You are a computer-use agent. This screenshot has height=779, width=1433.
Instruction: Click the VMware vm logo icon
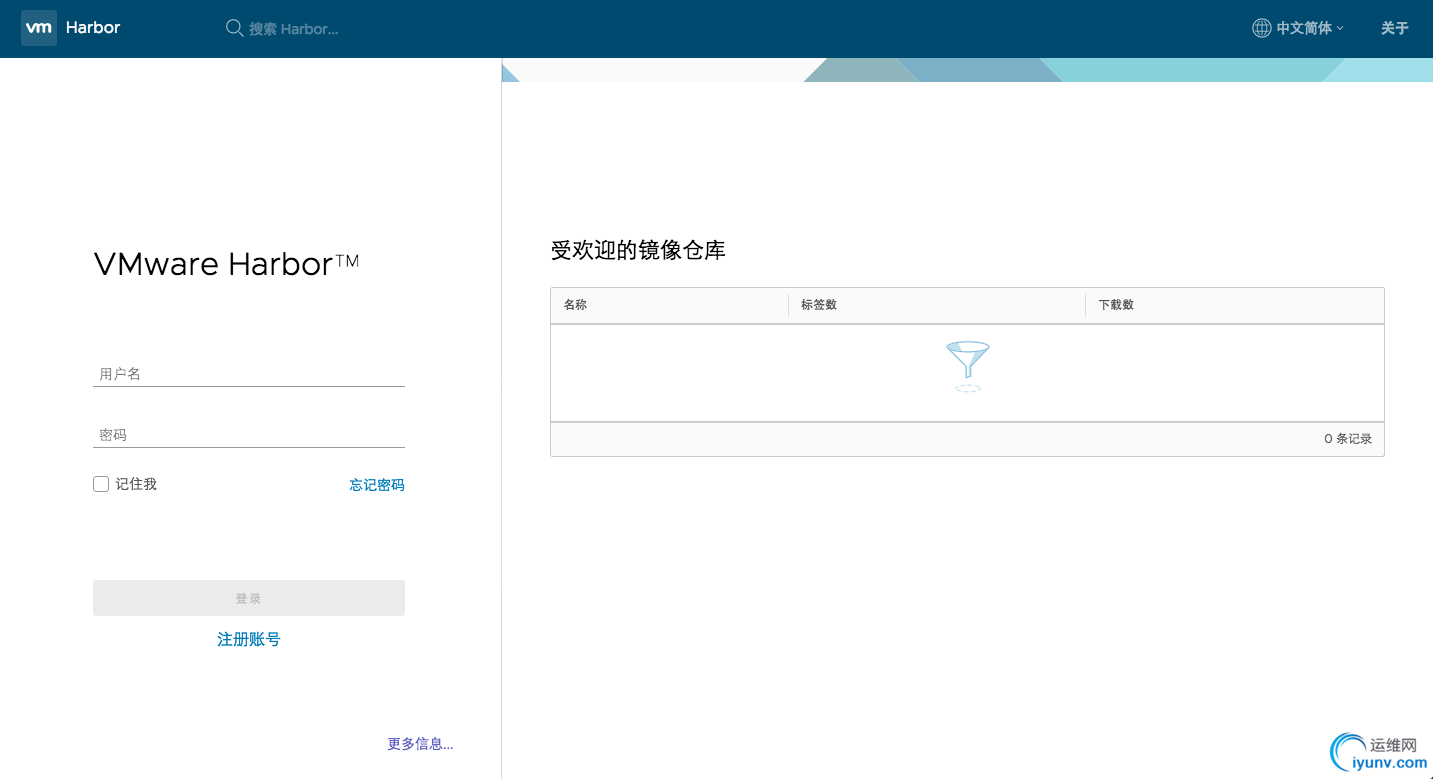pos(39,28)
